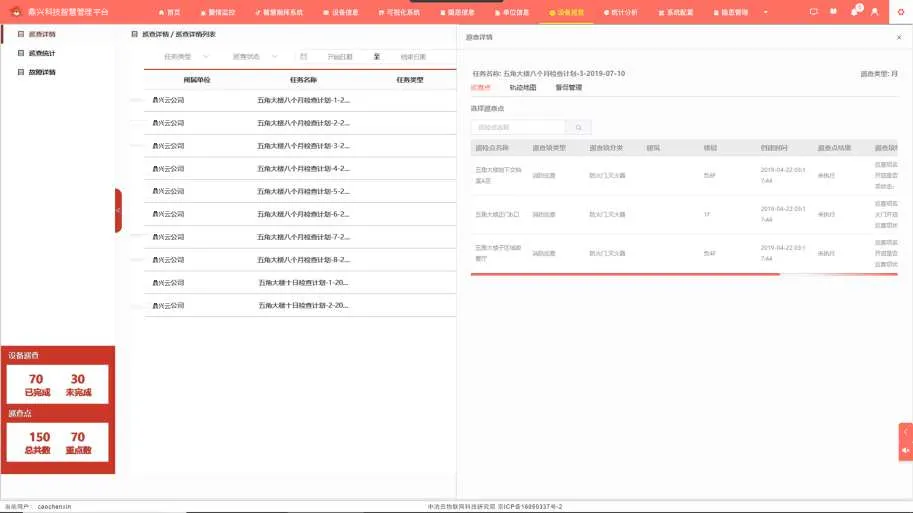Image resolution: width=913 pixels, height=513 pixels.
Task: Click the calendar icon beside start date
Action: coord(304,57)
